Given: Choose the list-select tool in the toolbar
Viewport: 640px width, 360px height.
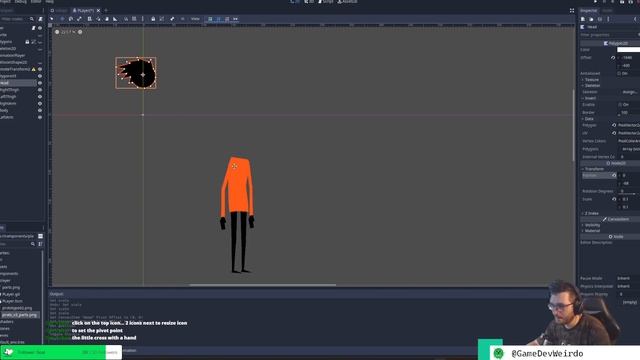Looking at the screenshot, I should click(x=89, y=19).
